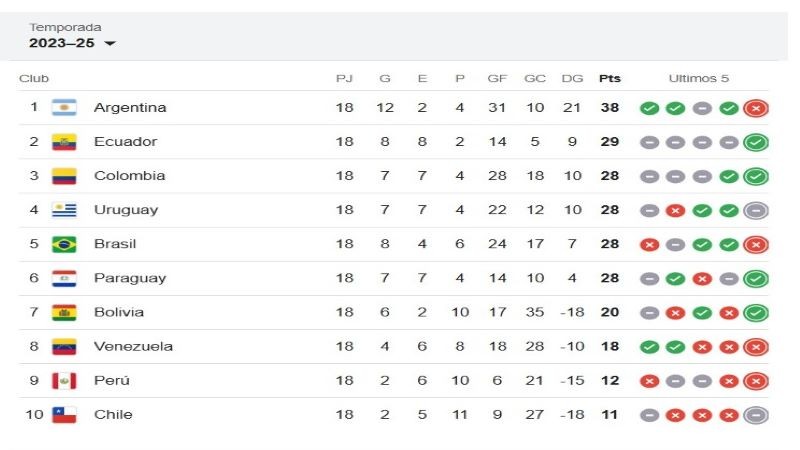800x450 pixels.
Task: Click the Ultimos 5 column header
Action: [698, 79]
